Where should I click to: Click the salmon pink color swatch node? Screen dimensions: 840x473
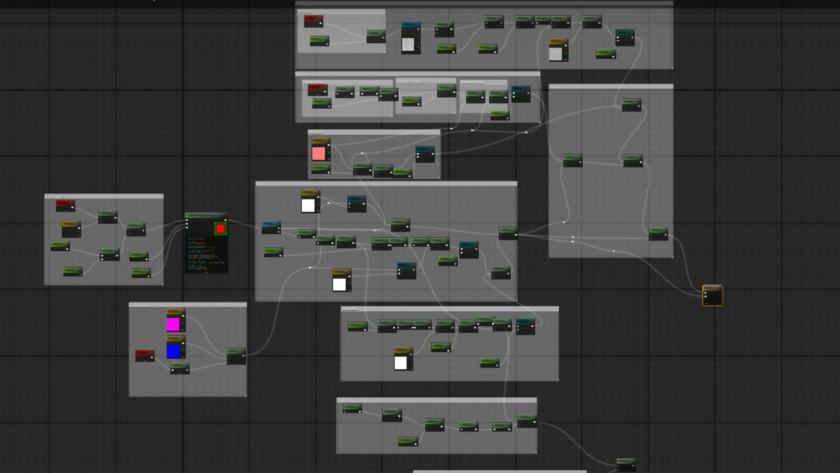pos(319,153)
